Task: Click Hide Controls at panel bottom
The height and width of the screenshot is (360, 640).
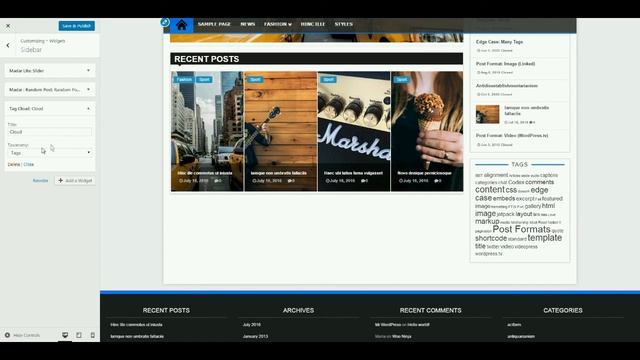Action: (x=22, y=335)
